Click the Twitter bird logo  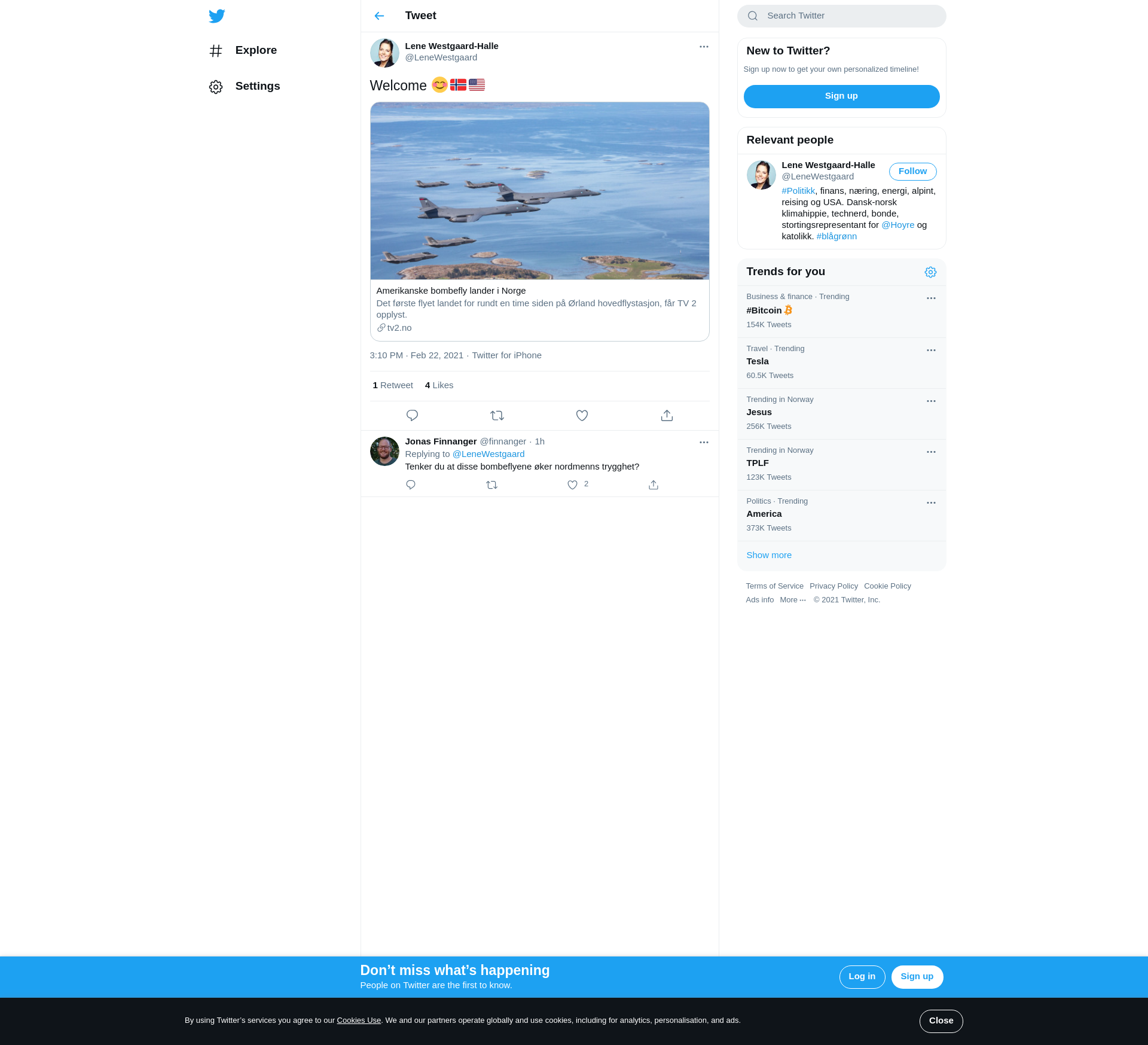point(216,16)
